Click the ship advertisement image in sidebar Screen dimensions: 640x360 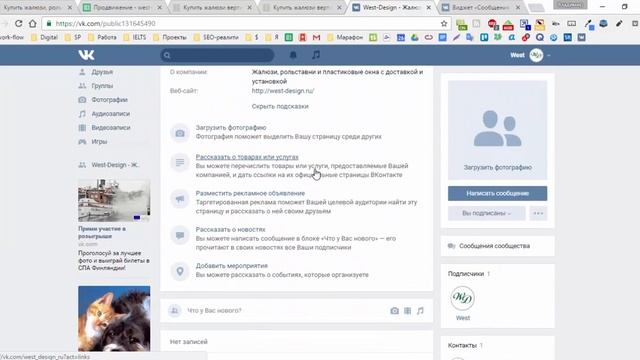pyautogui.click(x=114, y=200)
